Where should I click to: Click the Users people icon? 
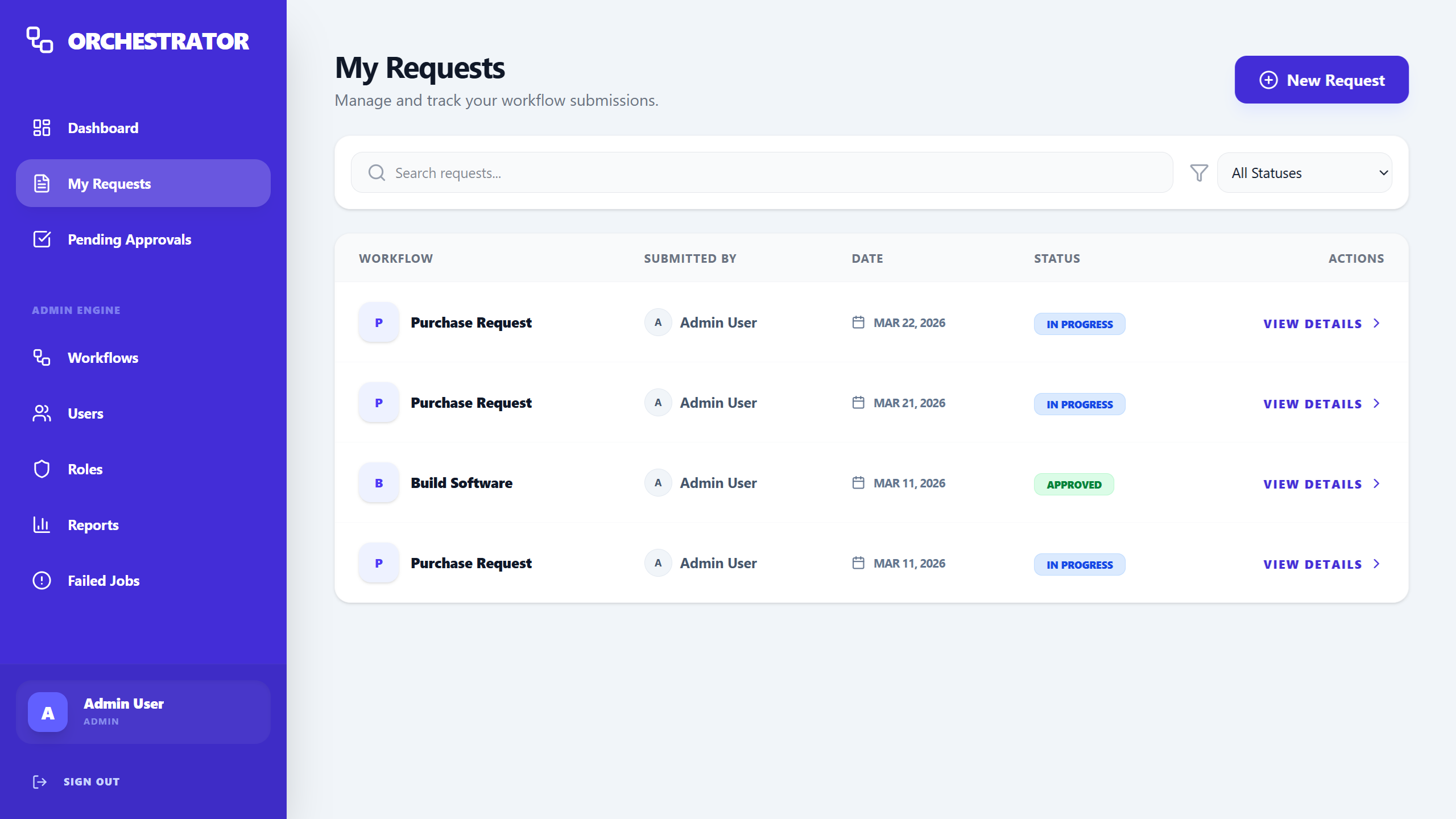point(42,413)
